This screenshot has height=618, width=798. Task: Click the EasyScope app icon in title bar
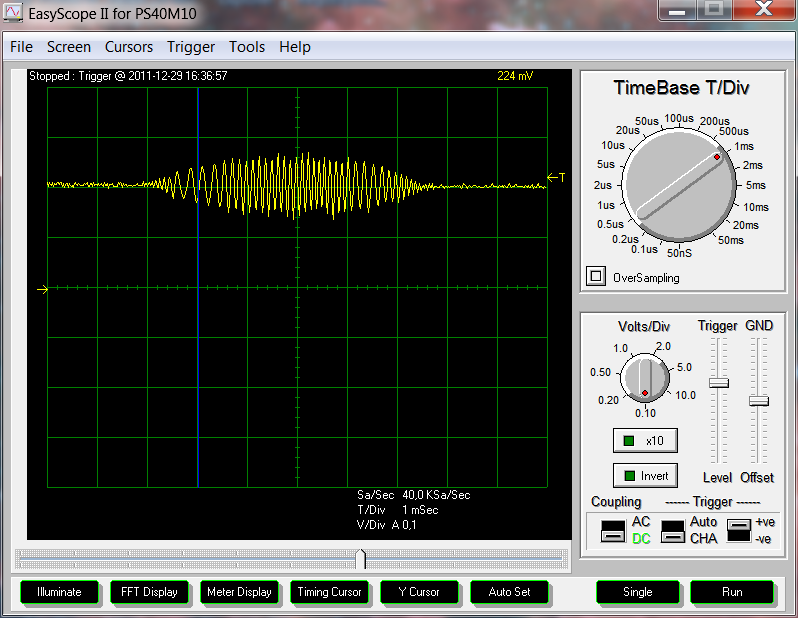pyautogui.click(x=14, y=11)
